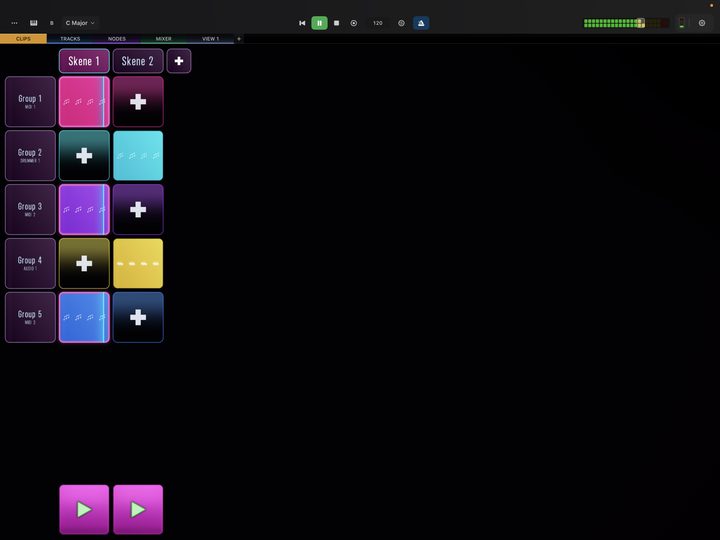
Task: Launch Skene 1 with its play button
Action: coord(84,509)
